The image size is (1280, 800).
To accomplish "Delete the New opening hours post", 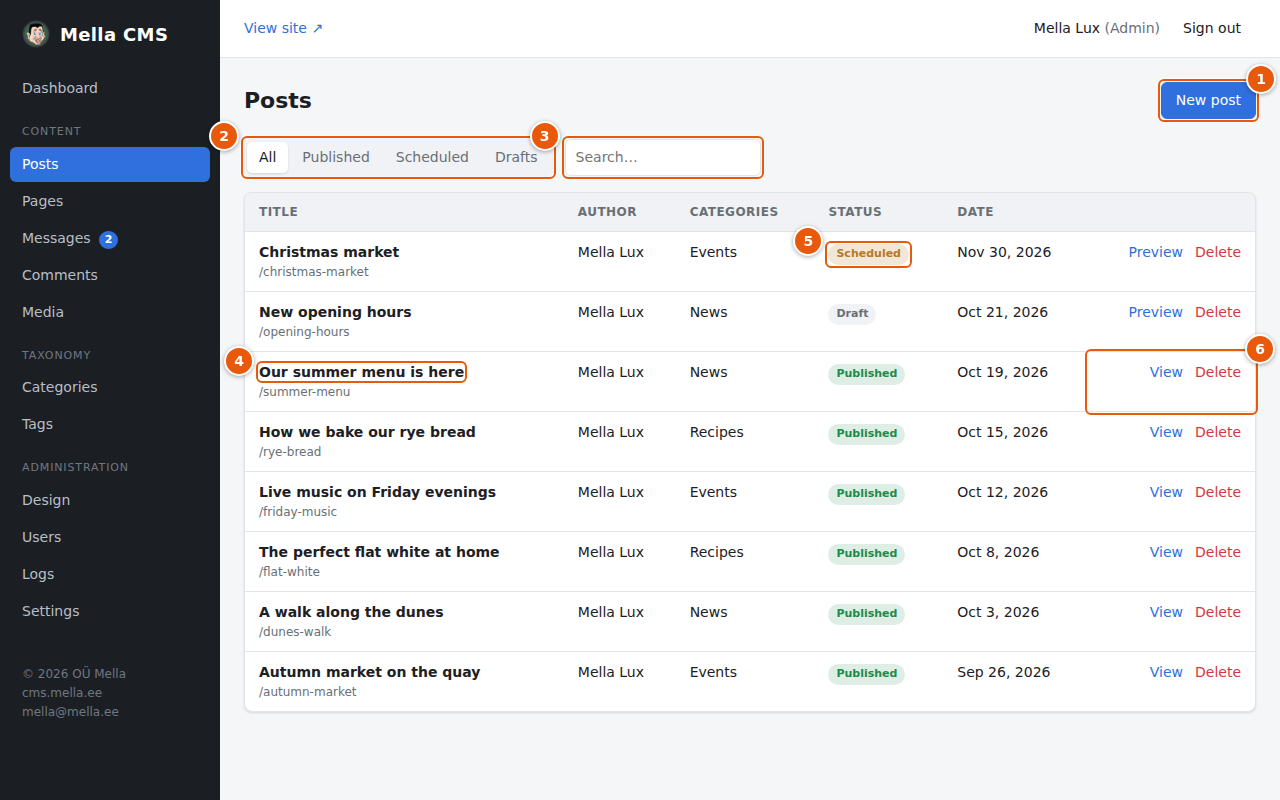I will click(1218, 312).
